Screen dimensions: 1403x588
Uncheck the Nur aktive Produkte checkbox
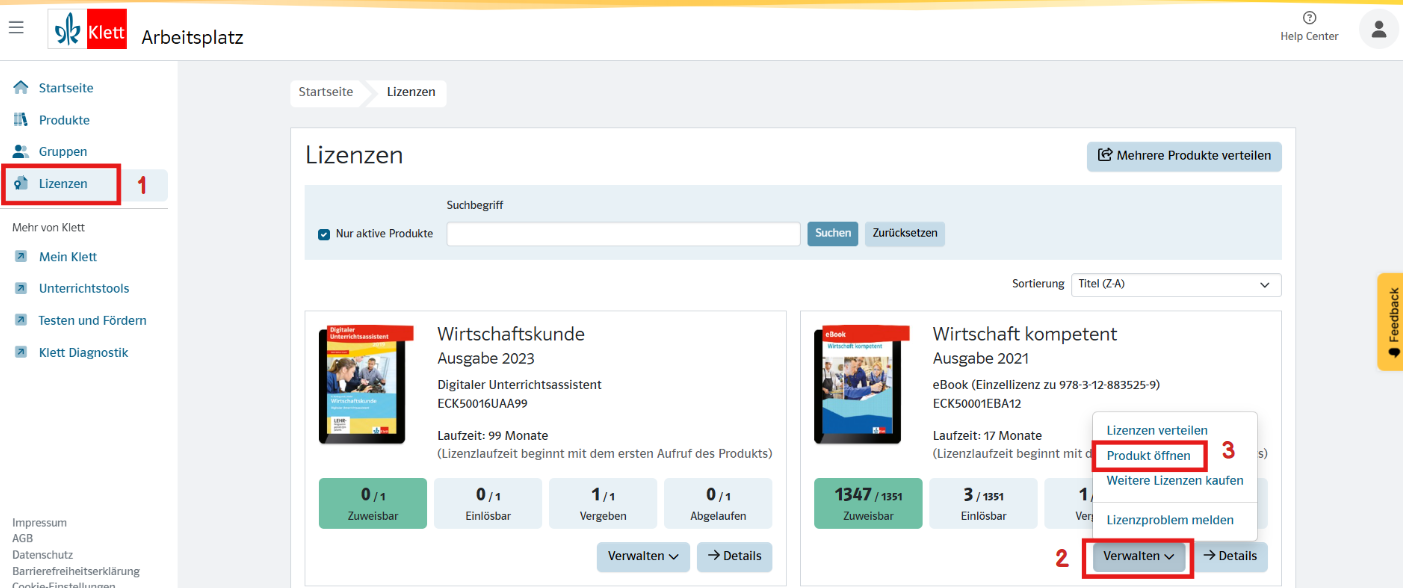point(324,234)
